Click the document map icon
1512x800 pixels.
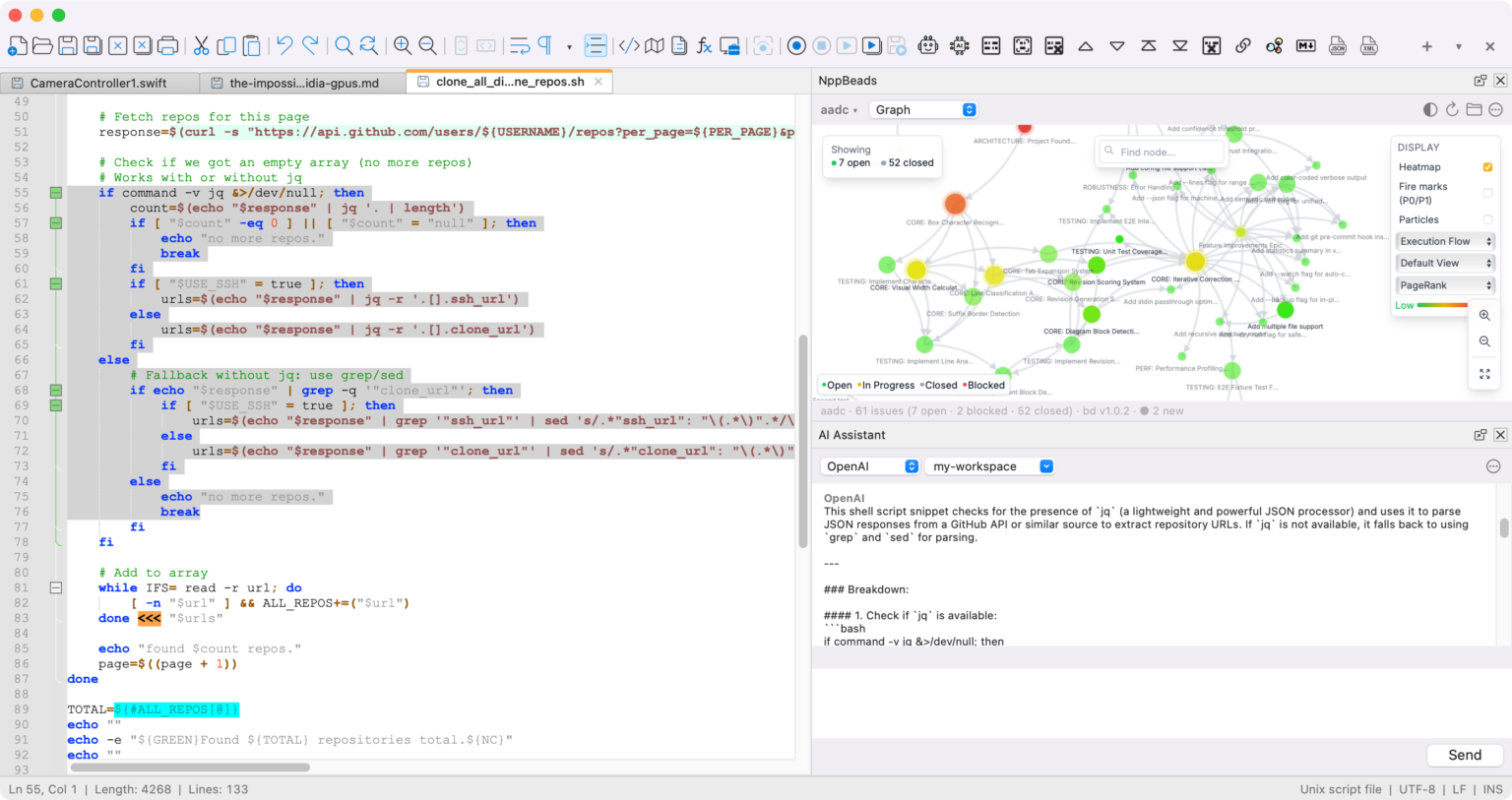[x=654, y=45]
